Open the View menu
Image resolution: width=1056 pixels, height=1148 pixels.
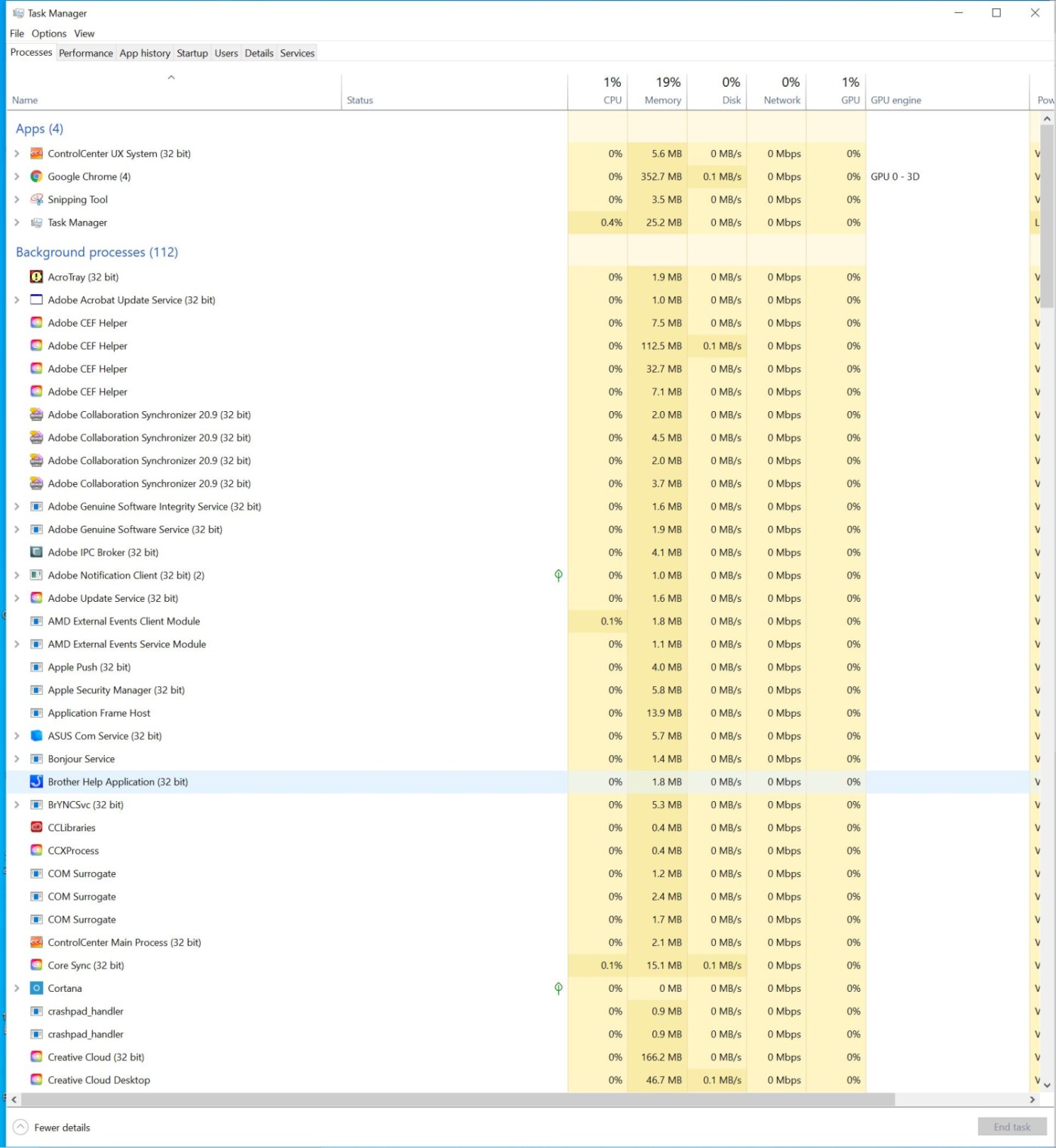pos(84,33)
